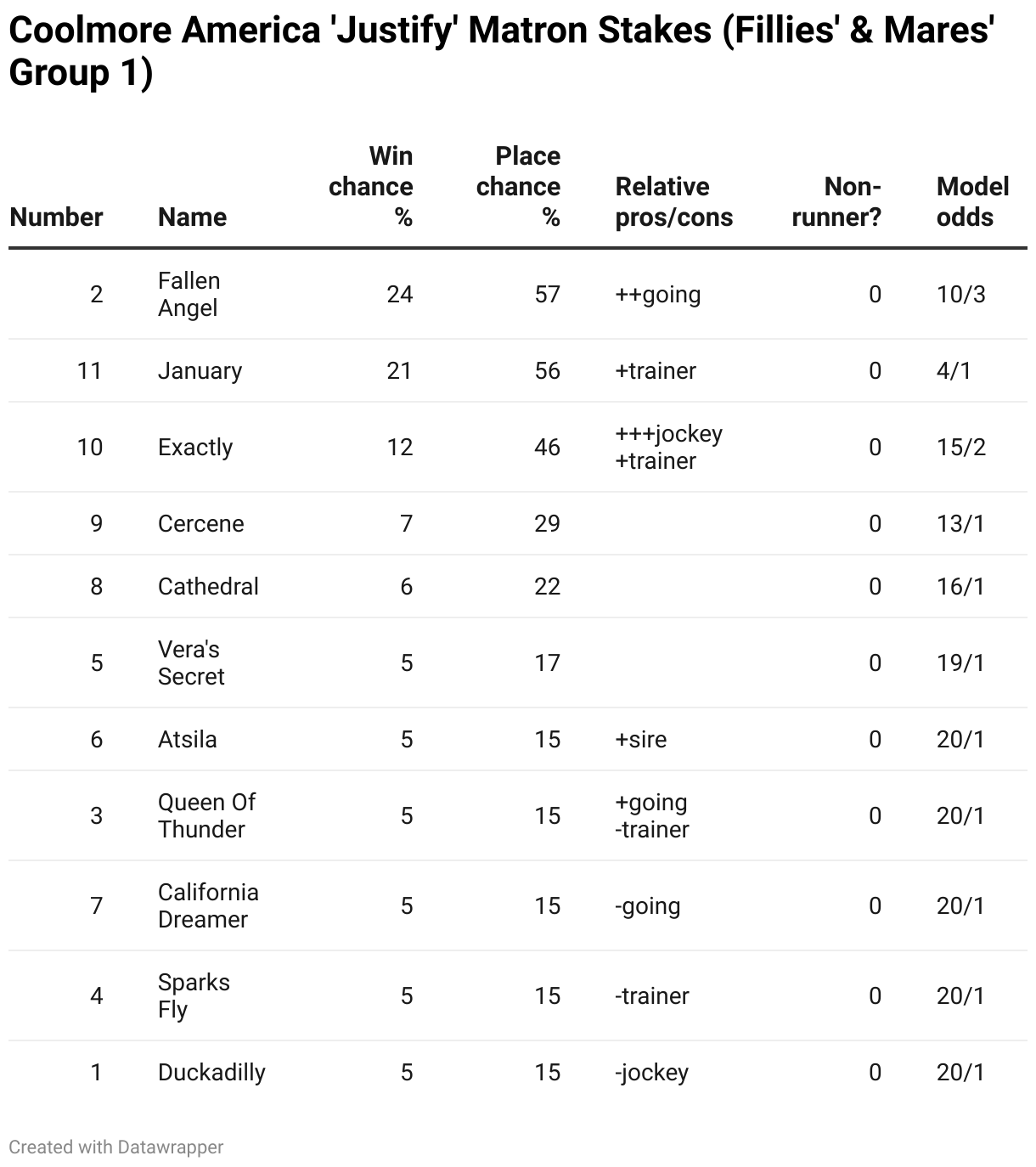
Task: Click the Non-runner? column header
Action: (836, 201)
